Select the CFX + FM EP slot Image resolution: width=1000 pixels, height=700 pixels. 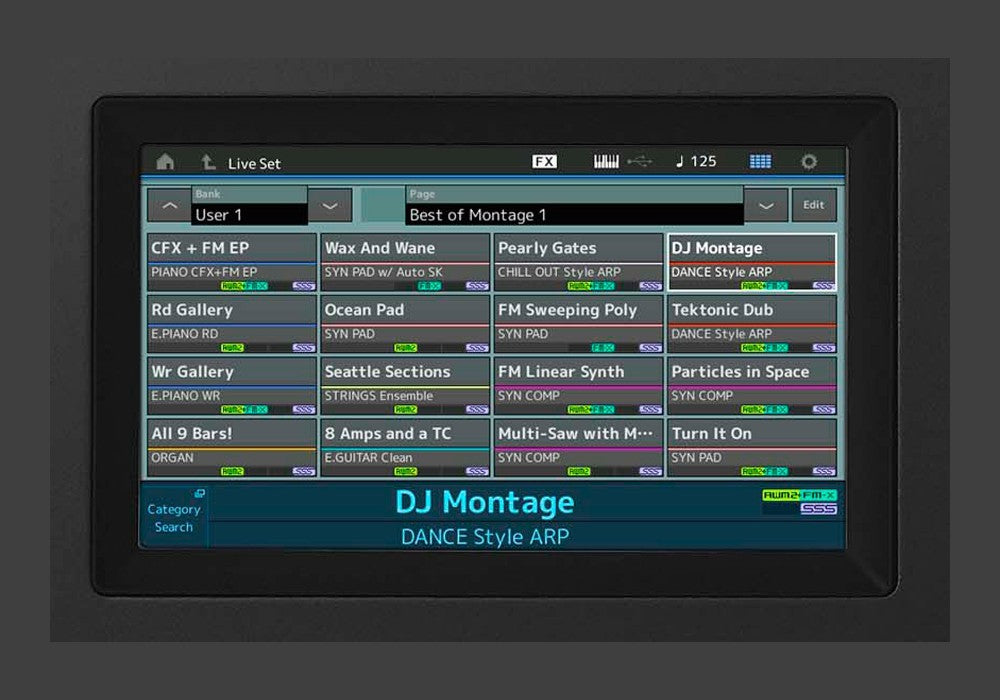click(x=232, y=263)
